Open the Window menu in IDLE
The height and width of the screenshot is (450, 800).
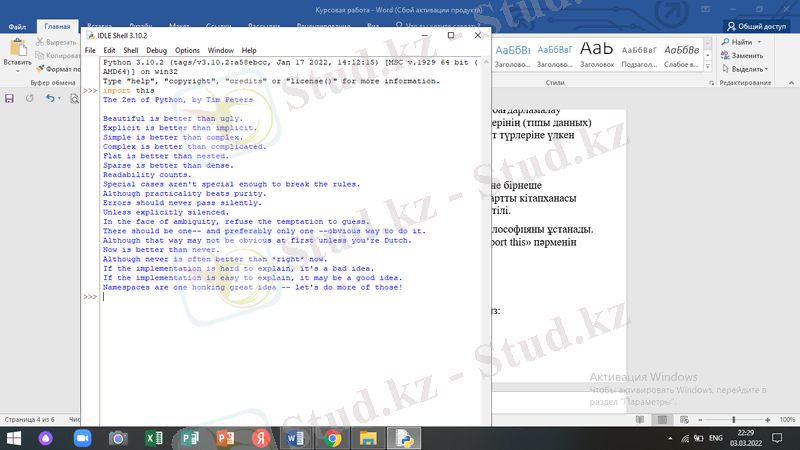(220, 51)
